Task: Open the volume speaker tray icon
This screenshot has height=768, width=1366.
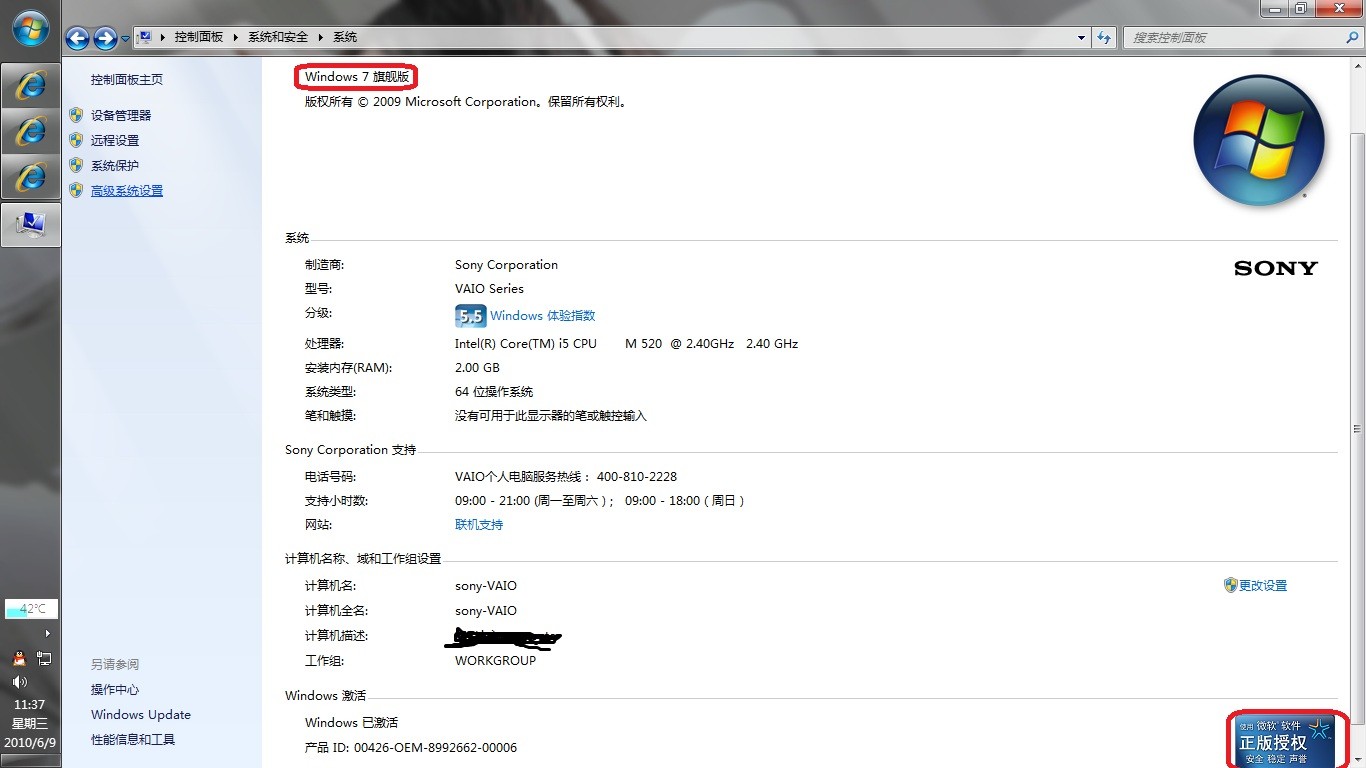Action: [x=19, y=682]
